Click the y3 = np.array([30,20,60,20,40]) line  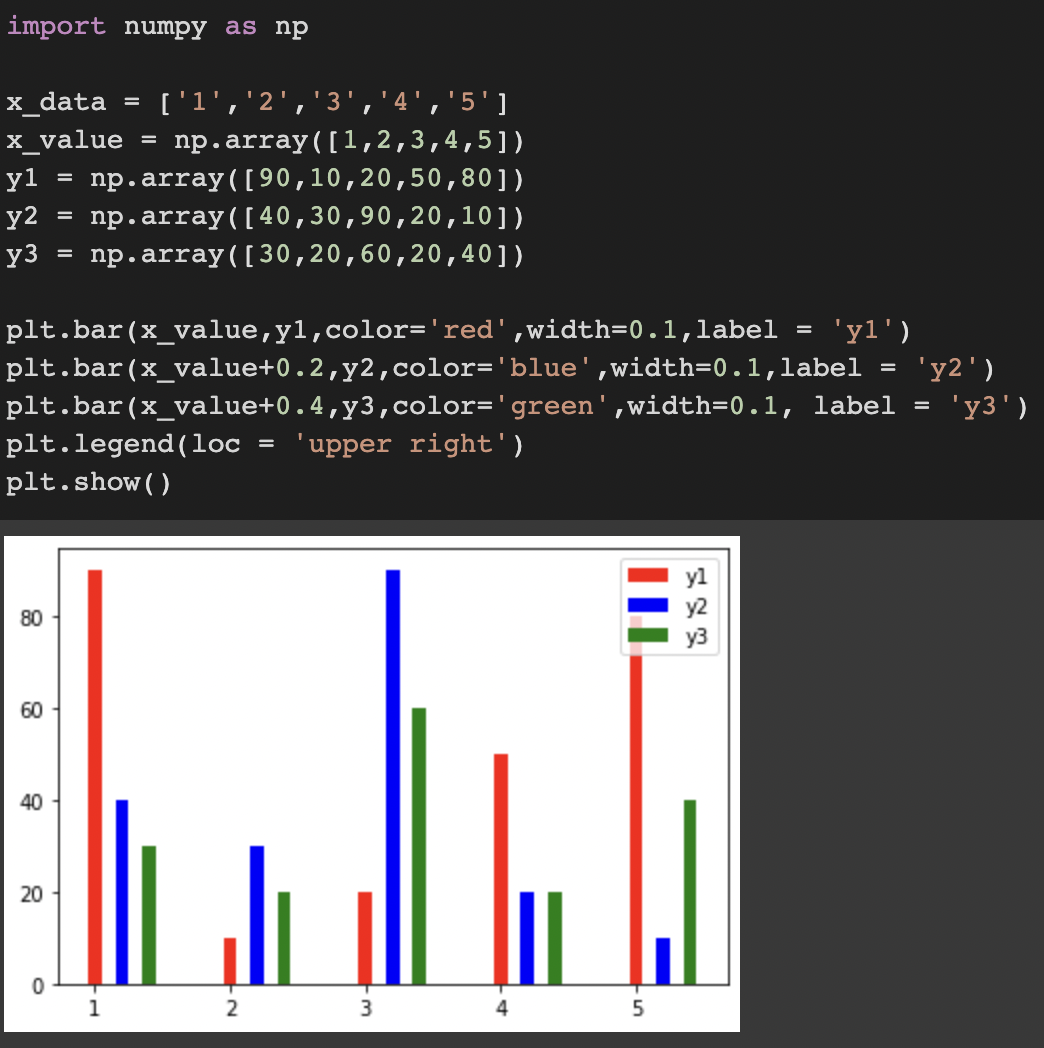pyautogui.click(x=265, y=255)
